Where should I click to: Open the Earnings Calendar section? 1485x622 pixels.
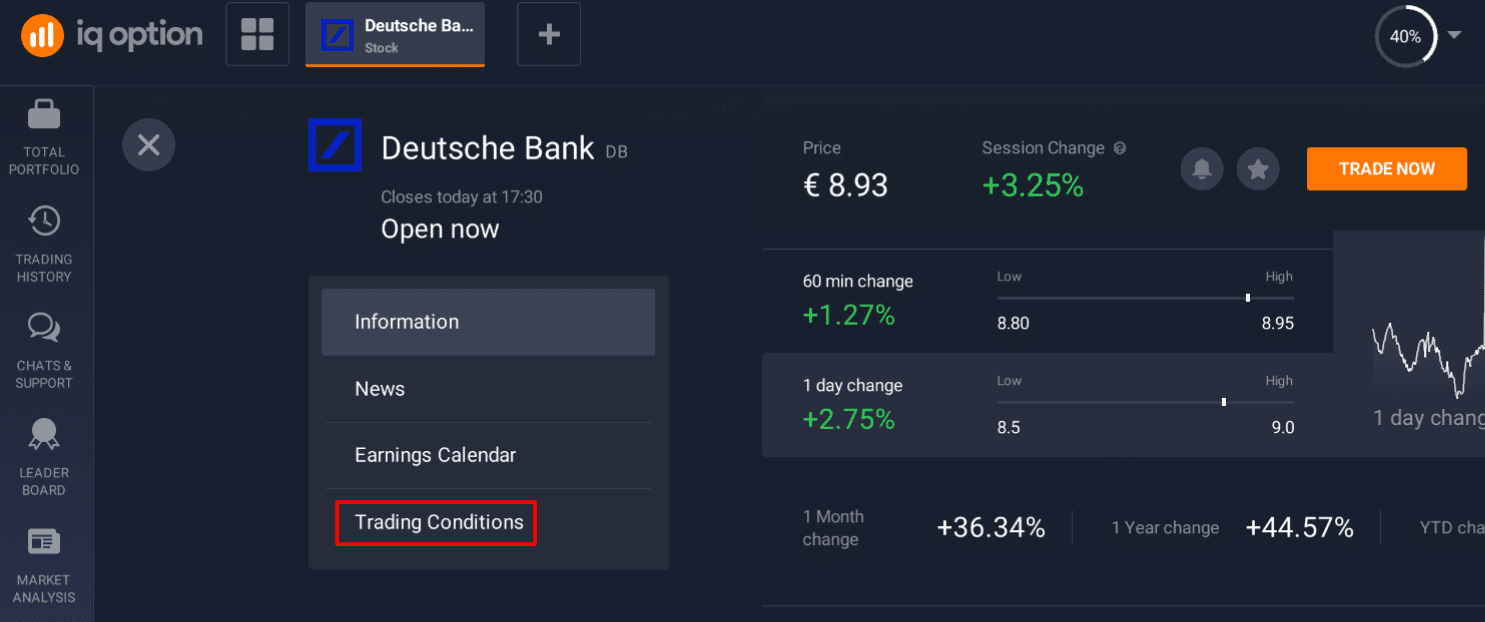(435, 455)
